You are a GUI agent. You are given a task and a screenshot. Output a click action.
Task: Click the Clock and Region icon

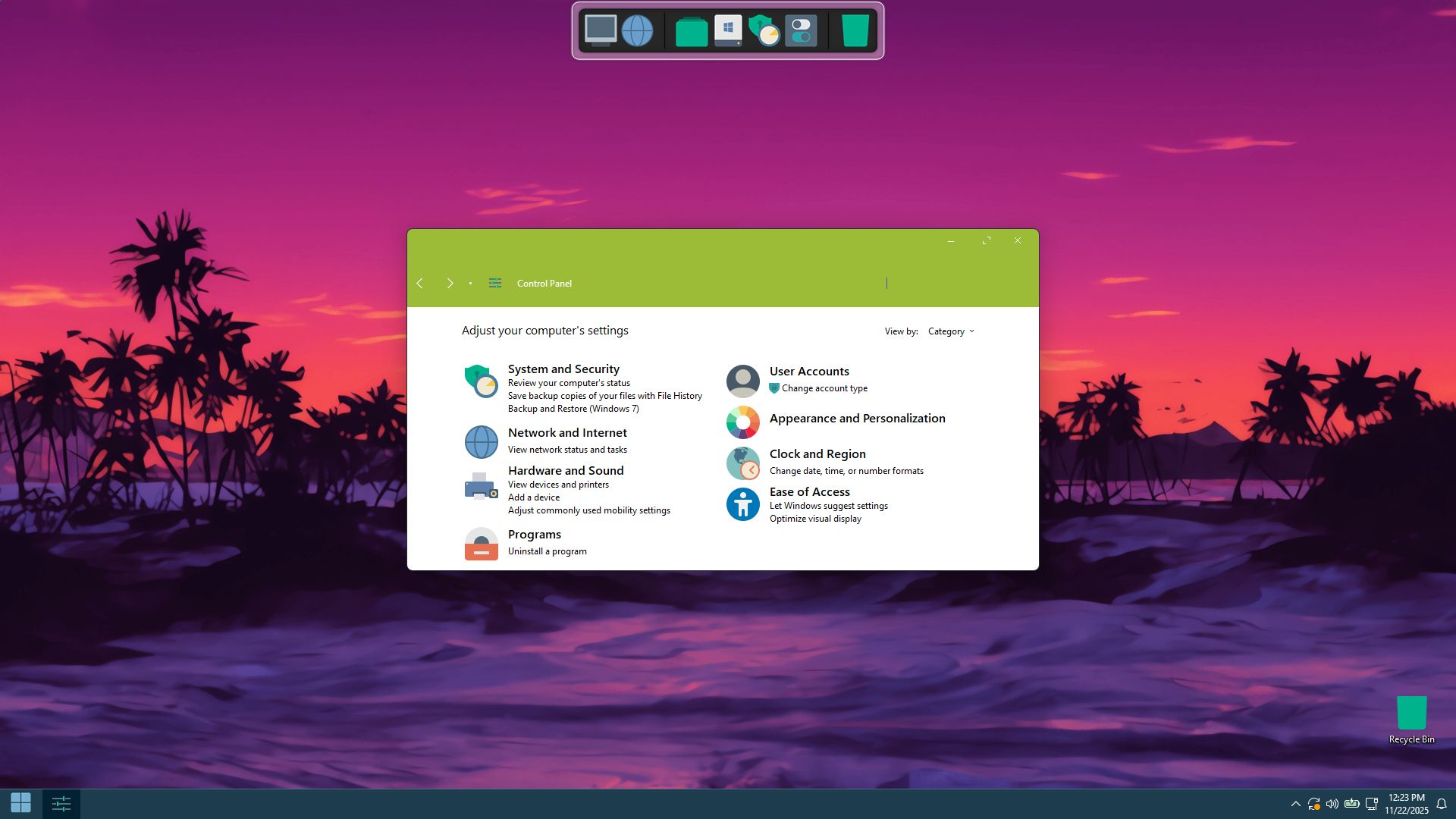(742, 463)
